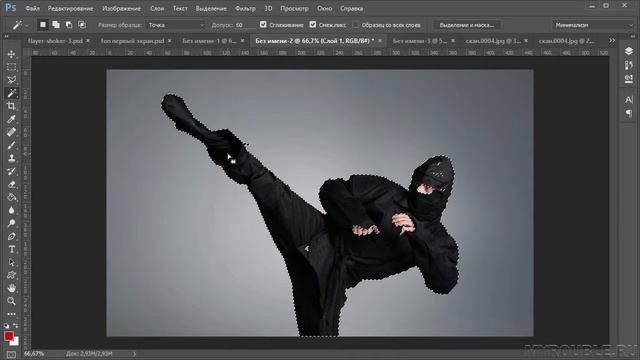
Task: Open the Character panel icon on right dock
Action: [x=629, y=100]
